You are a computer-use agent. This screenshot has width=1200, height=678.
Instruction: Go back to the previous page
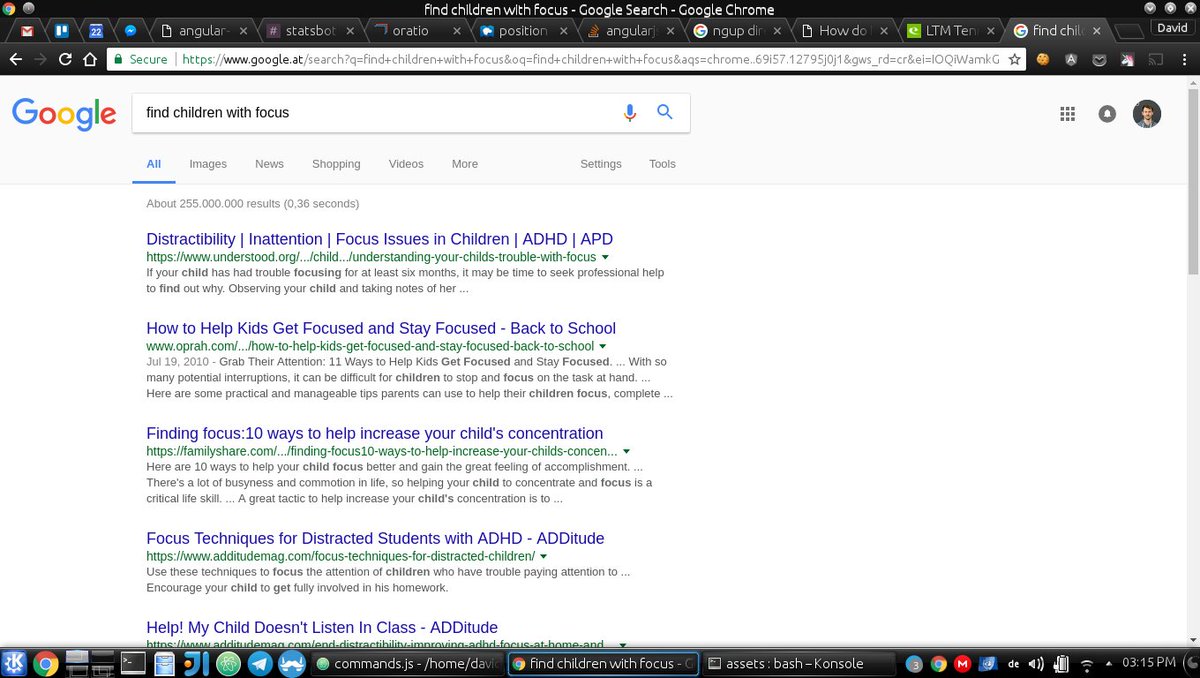click(x=15, y=60)
